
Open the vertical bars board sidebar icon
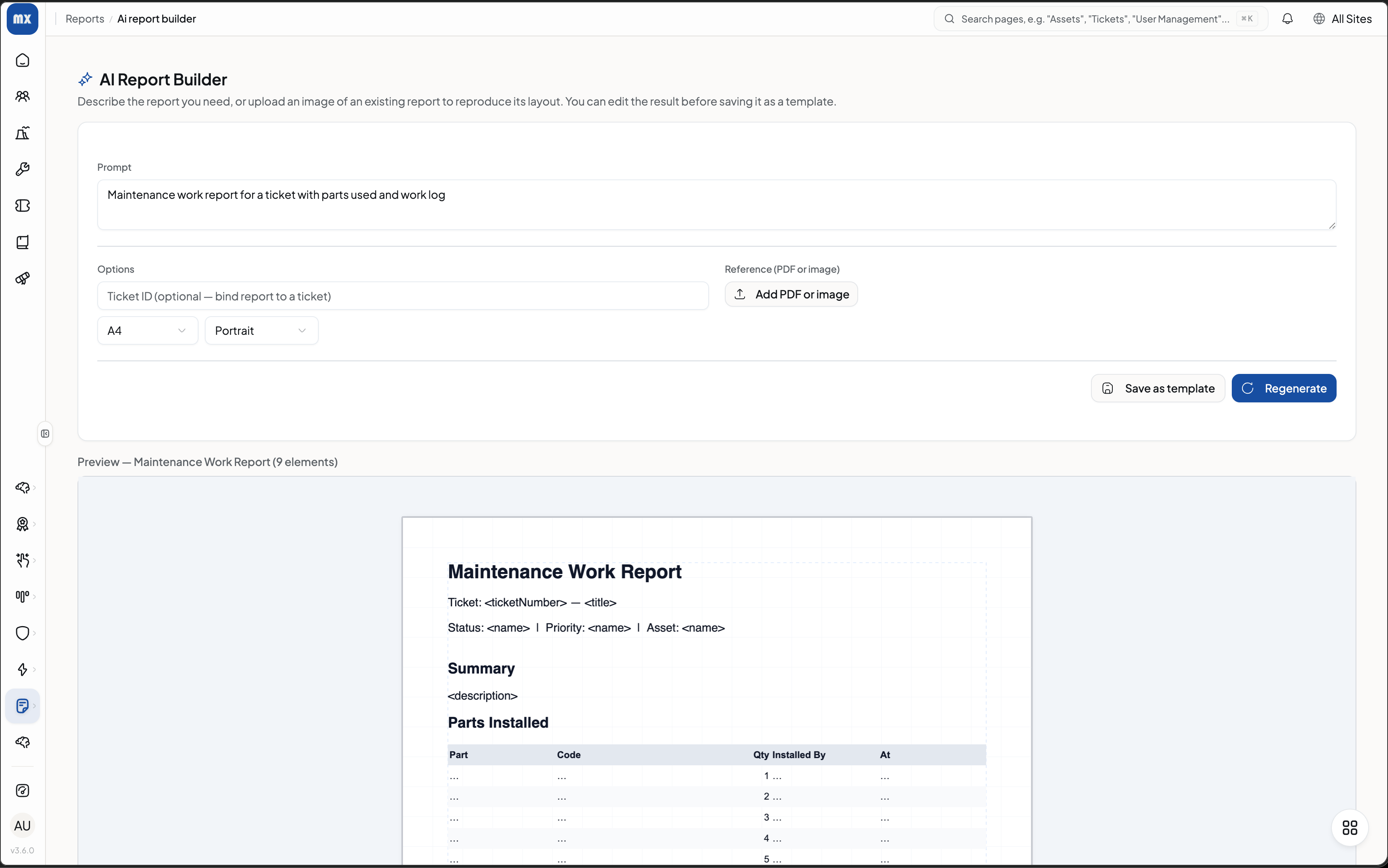[x=23, y=596]
